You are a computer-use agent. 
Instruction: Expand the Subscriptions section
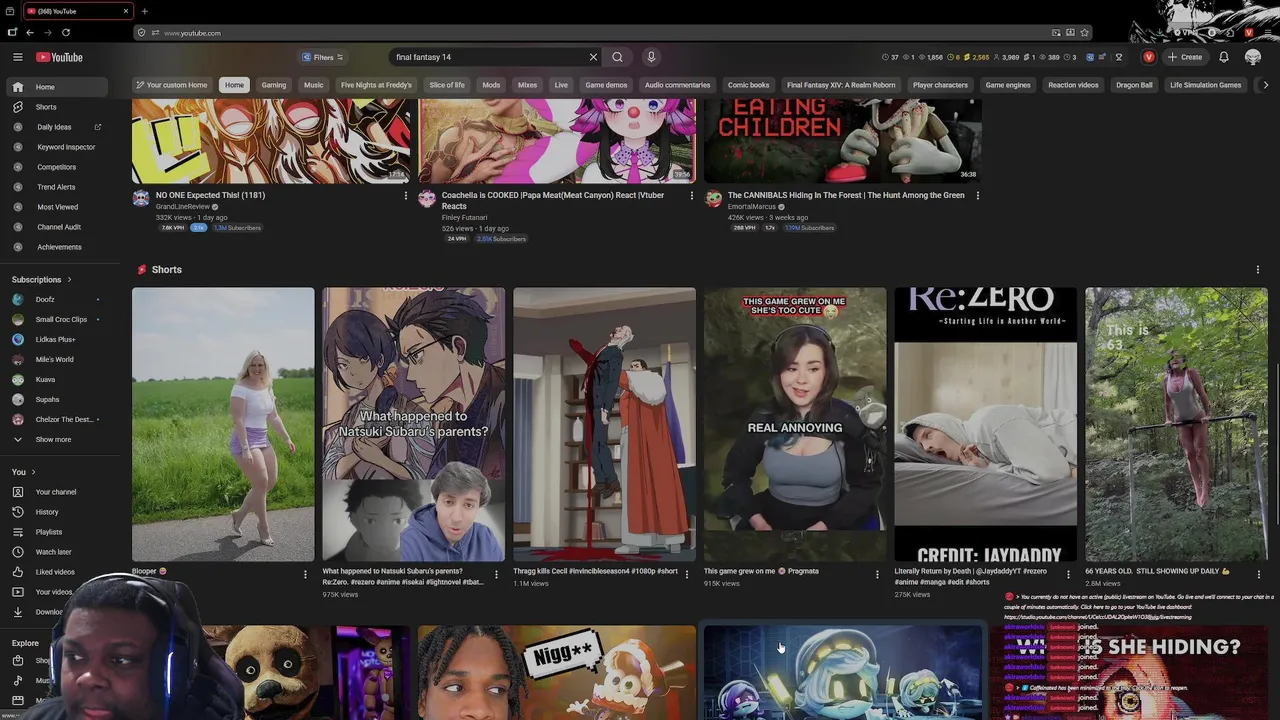point(41,279)
